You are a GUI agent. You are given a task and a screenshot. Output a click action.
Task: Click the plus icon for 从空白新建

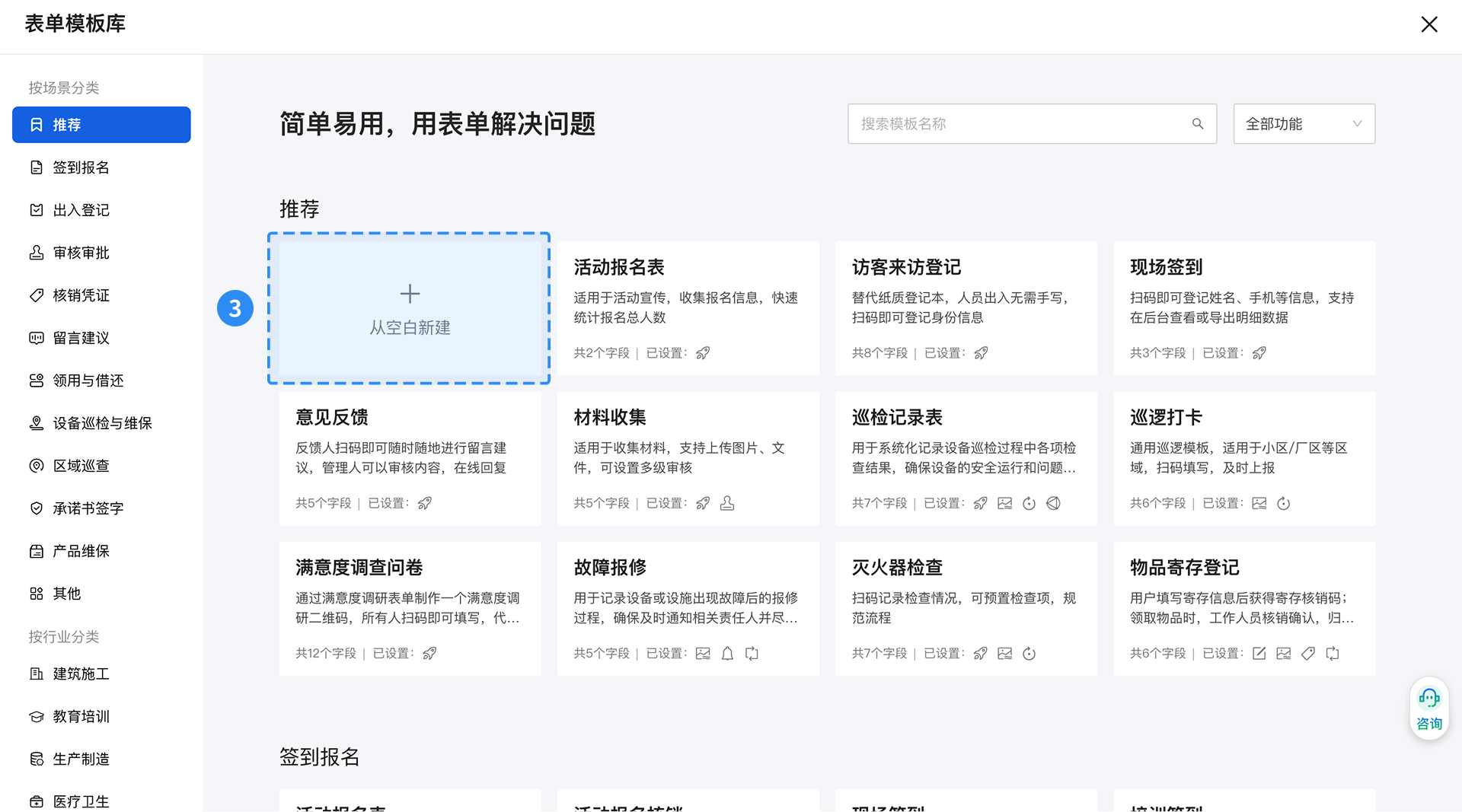pos(410,294)
